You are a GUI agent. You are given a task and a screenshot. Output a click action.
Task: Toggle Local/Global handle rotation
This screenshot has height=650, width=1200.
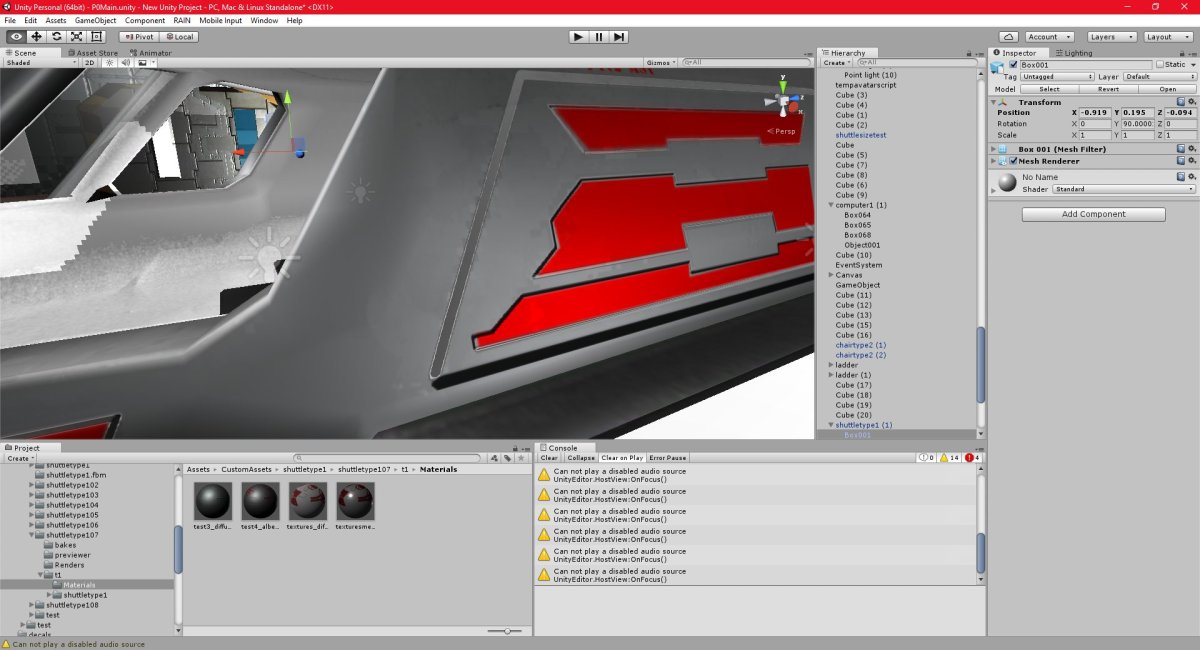point(178,36)
